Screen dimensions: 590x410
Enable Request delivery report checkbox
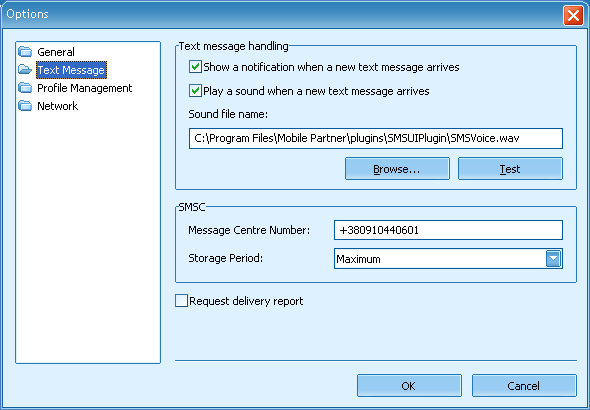pyautogui.click(x=181, y=301)
